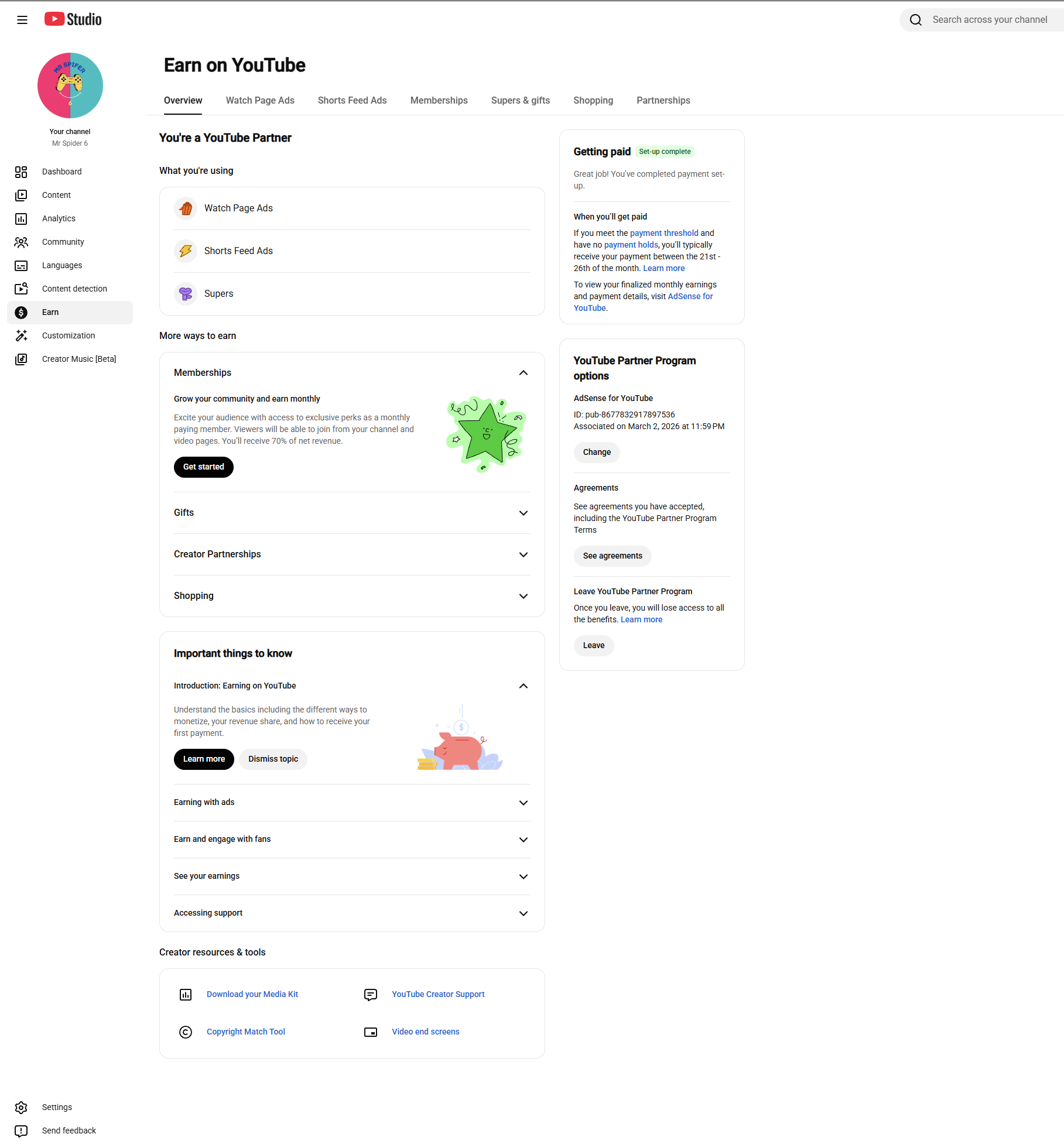Click the Change AdSense button
1064x1144 pixels.
tap(597, 453)
